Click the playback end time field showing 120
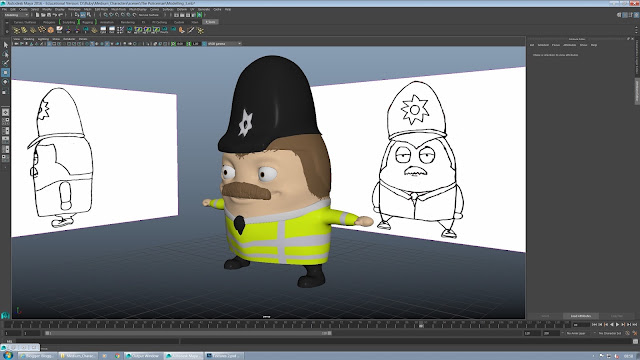This screenshot has height=360, width=640. pos(531,333)
